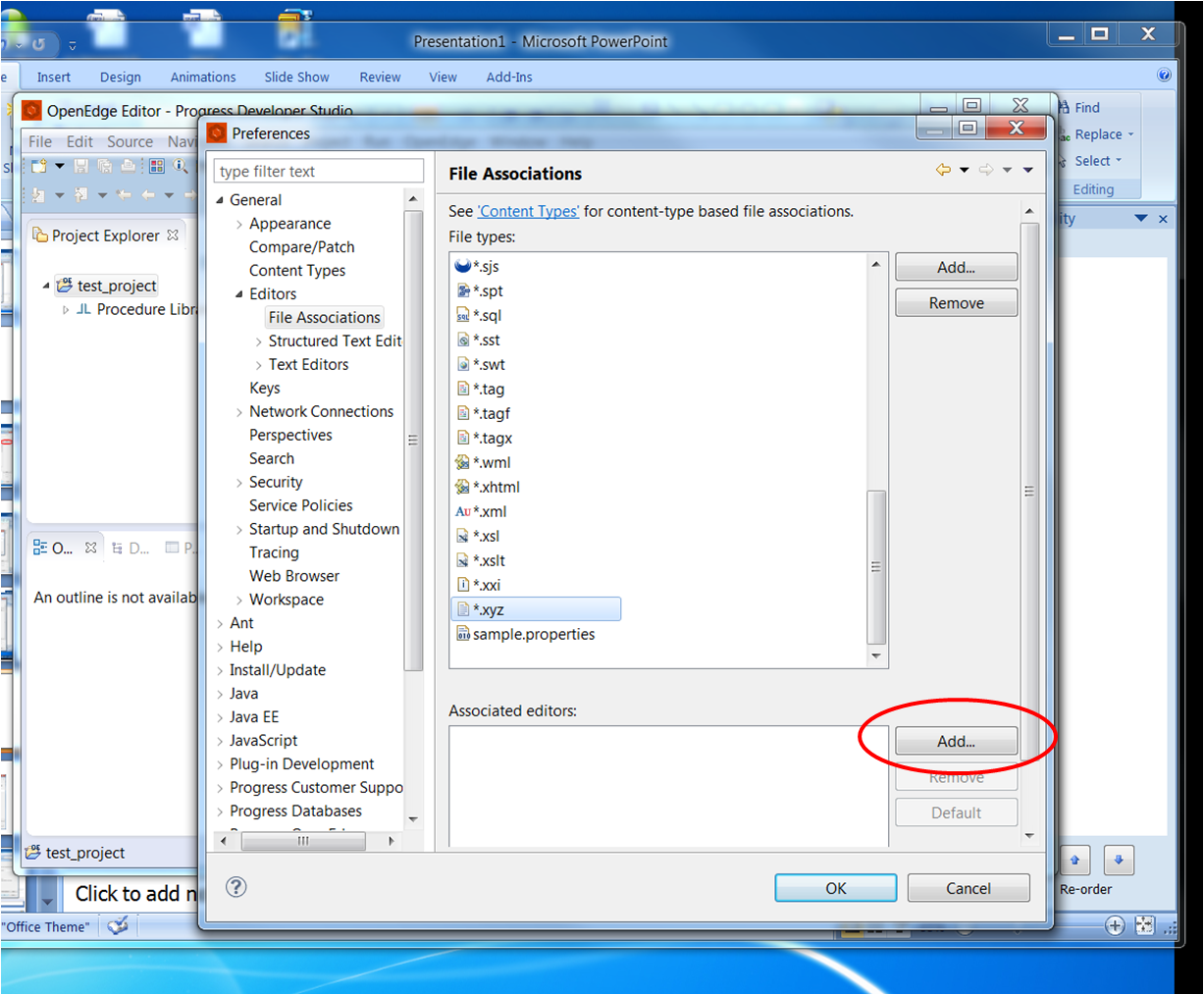Image resolution: width=1204 pixels, height=995 pixels.
Task: Select Content Types in preferences tree
Action: [x=297, y=271]
